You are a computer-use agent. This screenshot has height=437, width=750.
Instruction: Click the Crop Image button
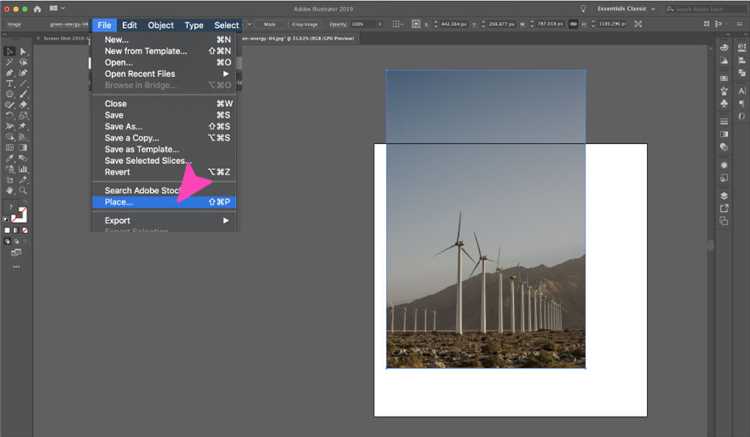point(304,24)
